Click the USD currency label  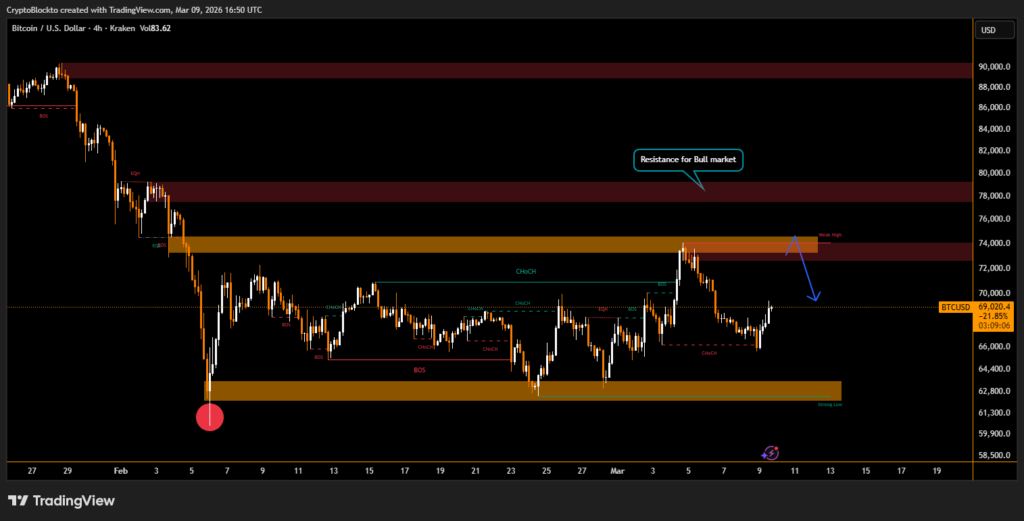tap(988, 30)
